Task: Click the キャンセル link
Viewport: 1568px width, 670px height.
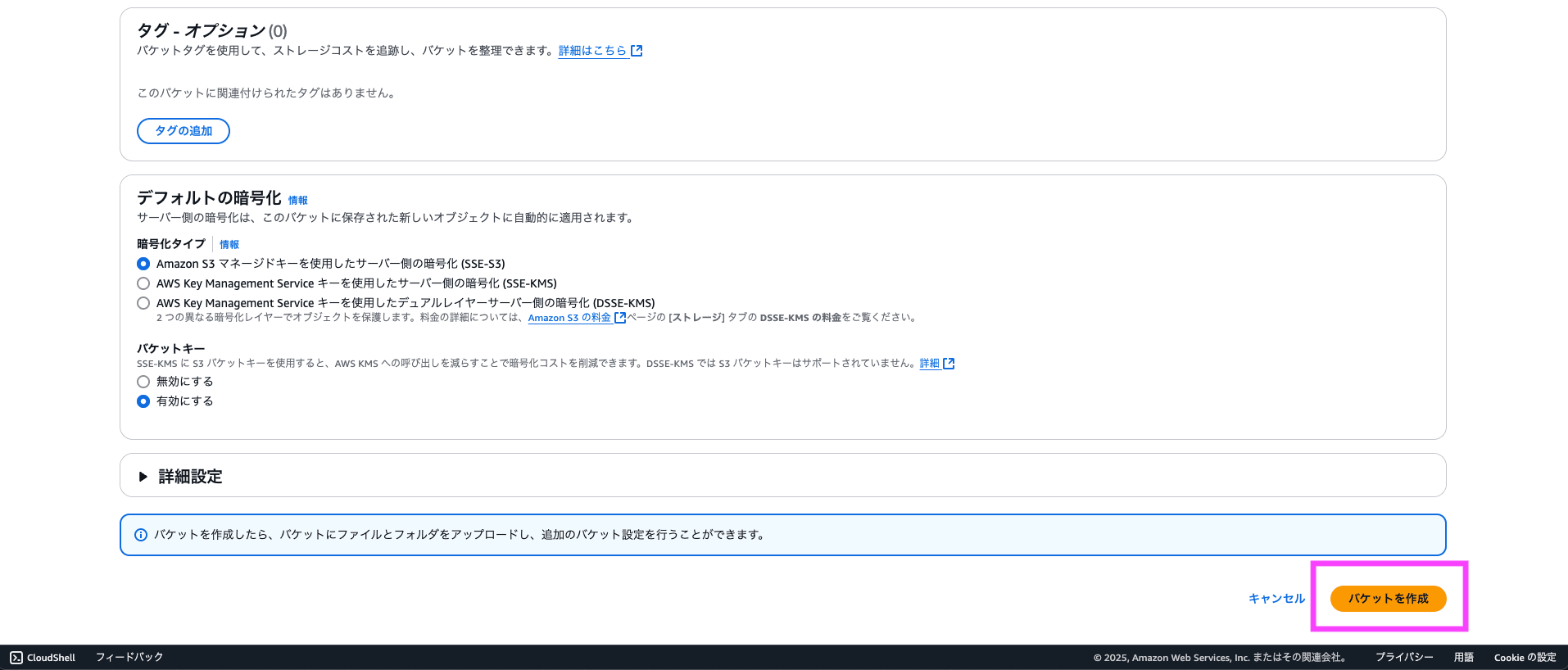Action: point(1276,599)
